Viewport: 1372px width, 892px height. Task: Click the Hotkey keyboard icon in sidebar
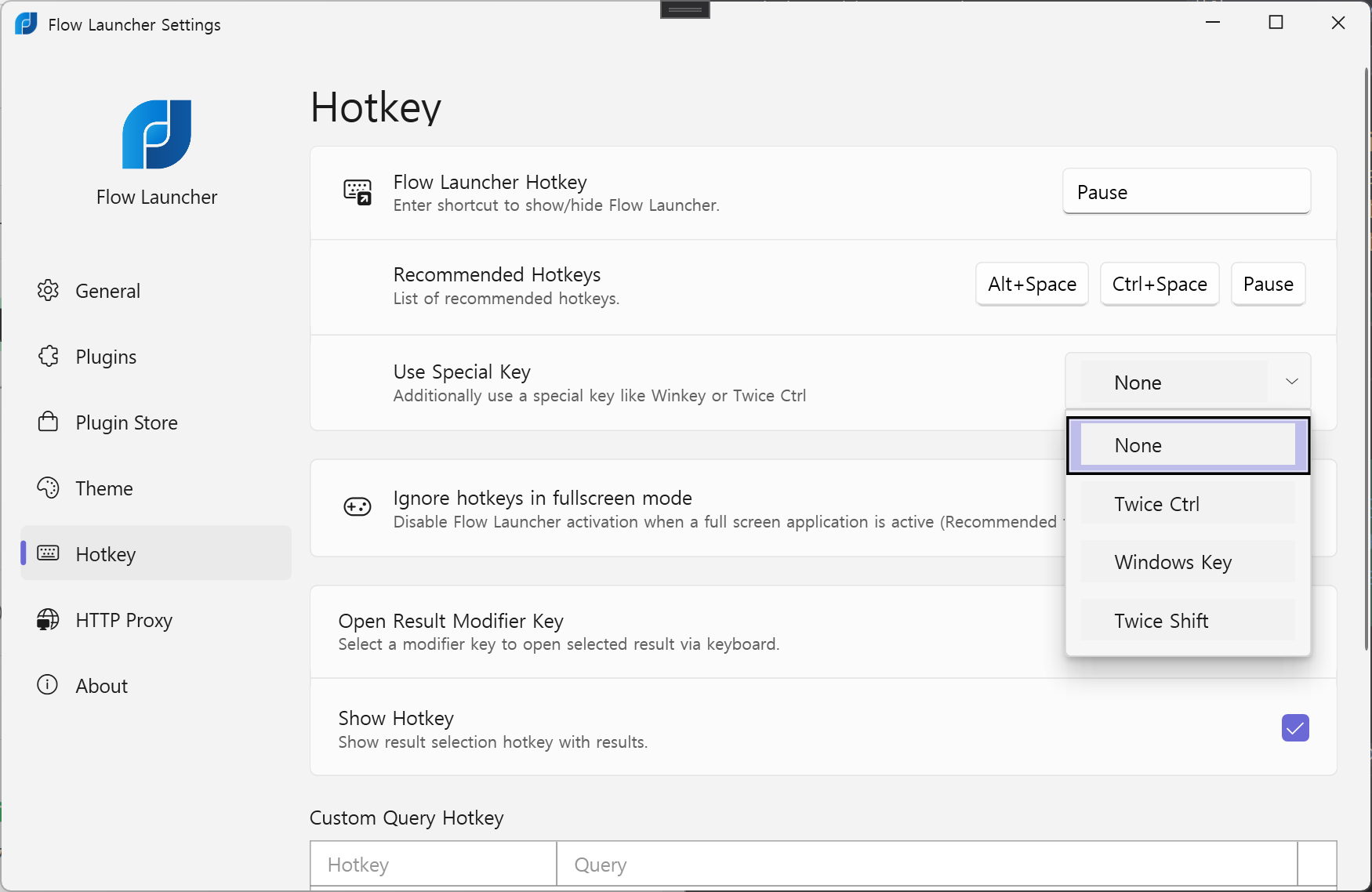pos(48,553)
